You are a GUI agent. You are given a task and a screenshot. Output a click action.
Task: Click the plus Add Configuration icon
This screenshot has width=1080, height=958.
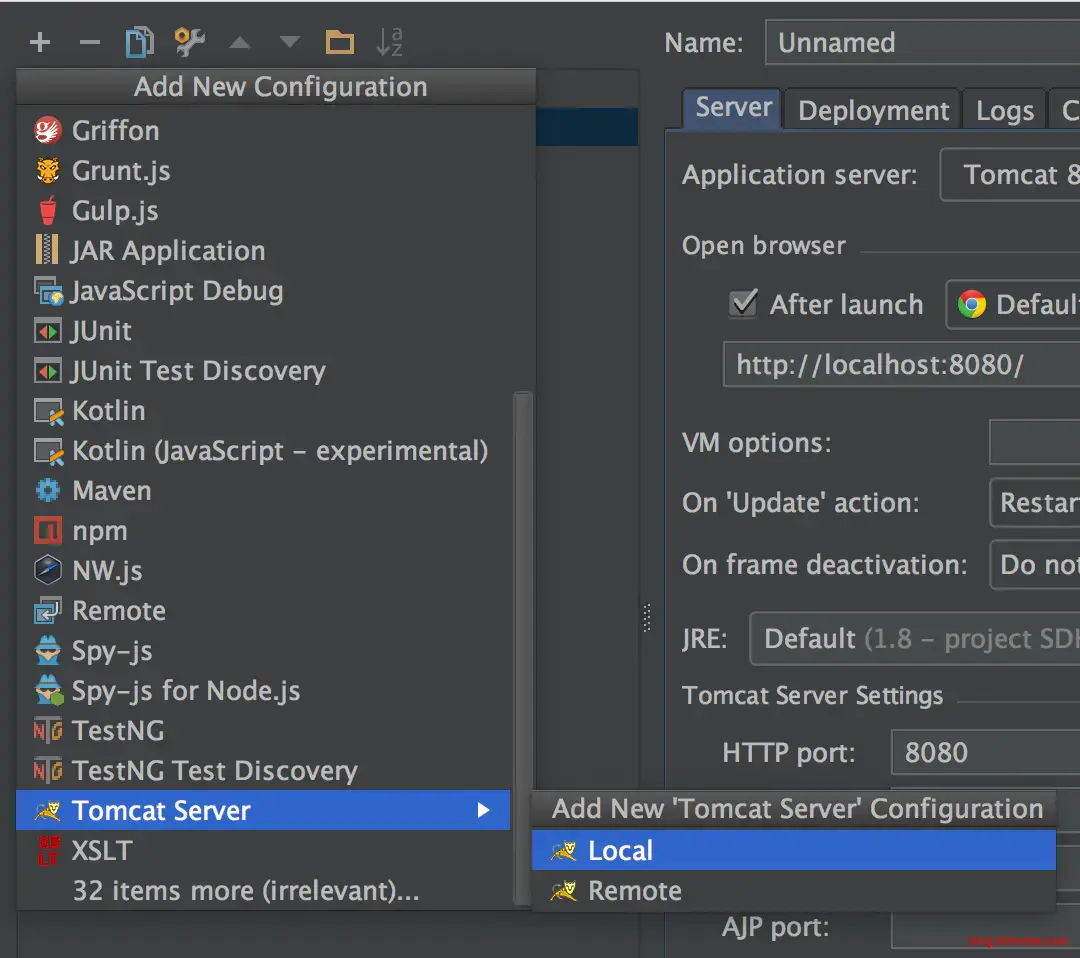click(x=40, y=42)
